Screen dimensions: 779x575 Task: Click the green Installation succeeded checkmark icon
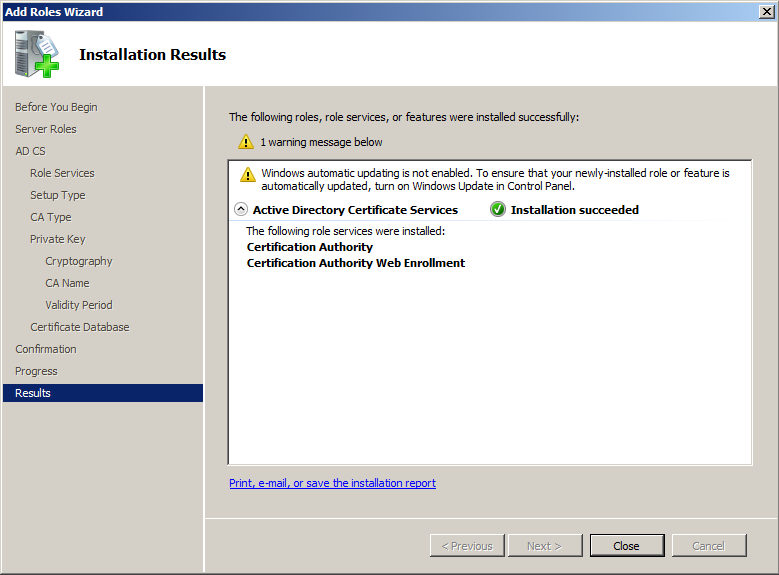[498, 209]
